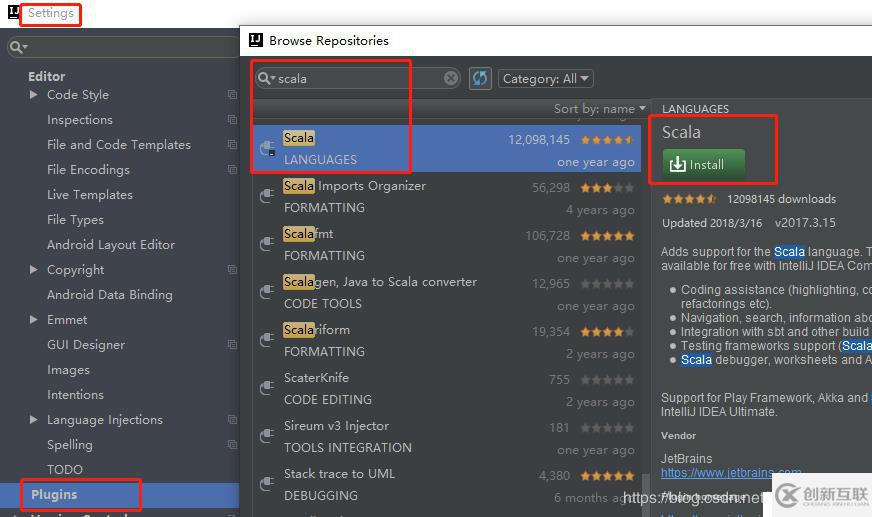Viewport: 872px width, 517px height.
Task: Select the Plugins settings section
Action: [120, 495]
